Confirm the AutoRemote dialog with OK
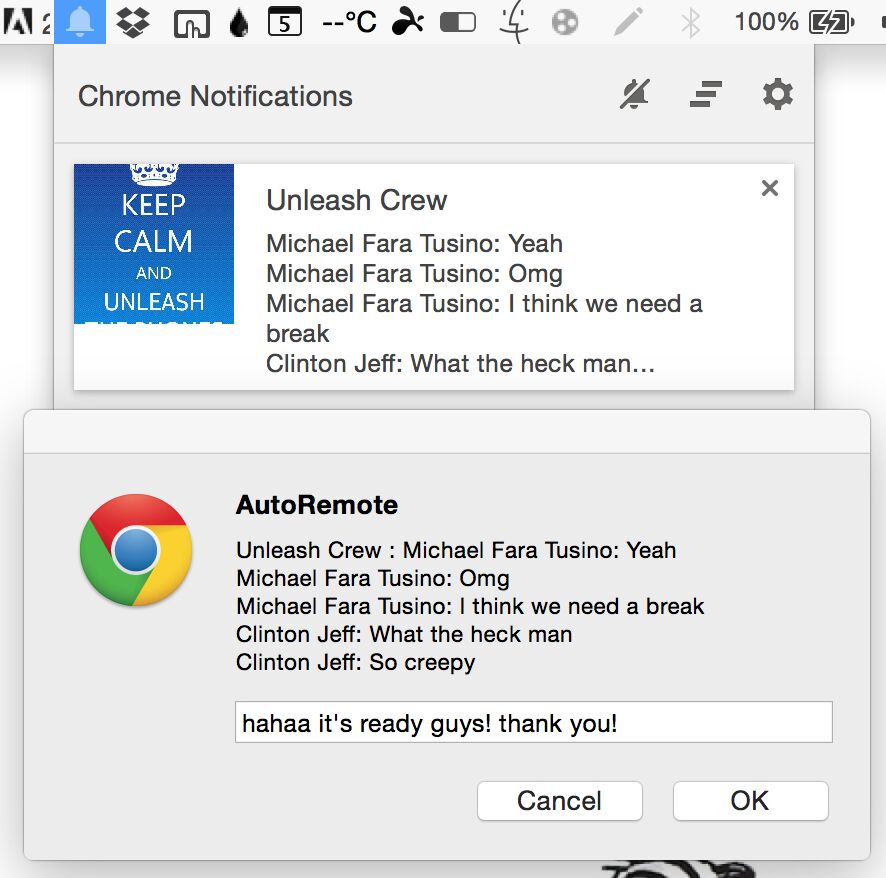This screenshot has width=886, height=878. coord(750,801)
